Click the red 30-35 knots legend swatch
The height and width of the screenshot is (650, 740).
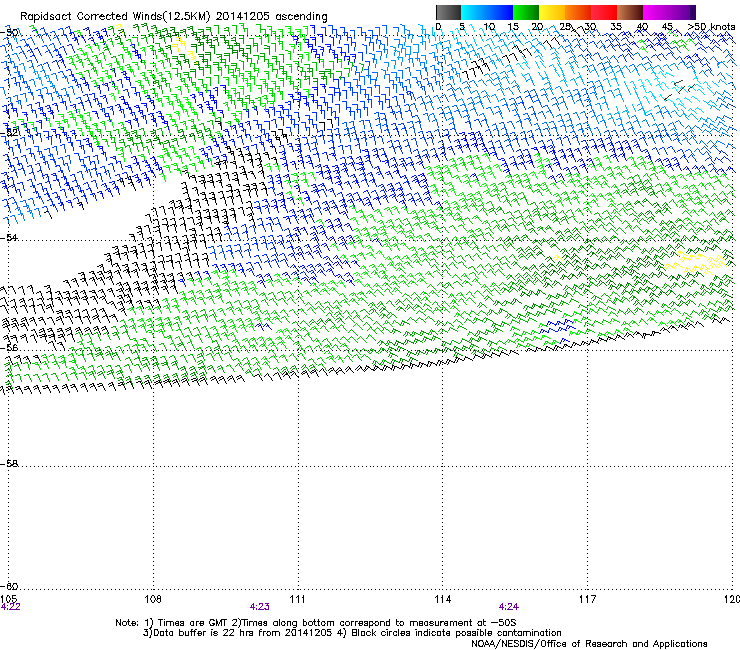(604, 12)
